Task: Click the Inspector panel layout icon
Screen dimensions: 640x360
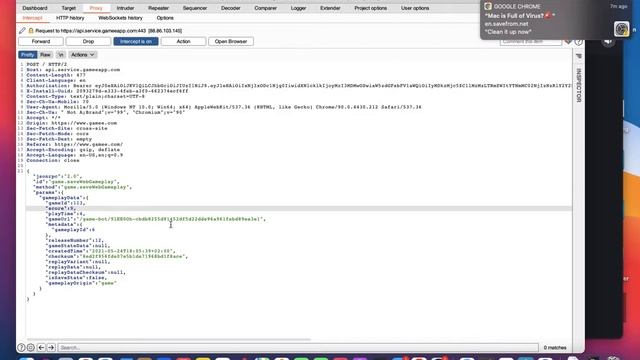Action: (578, 56)
